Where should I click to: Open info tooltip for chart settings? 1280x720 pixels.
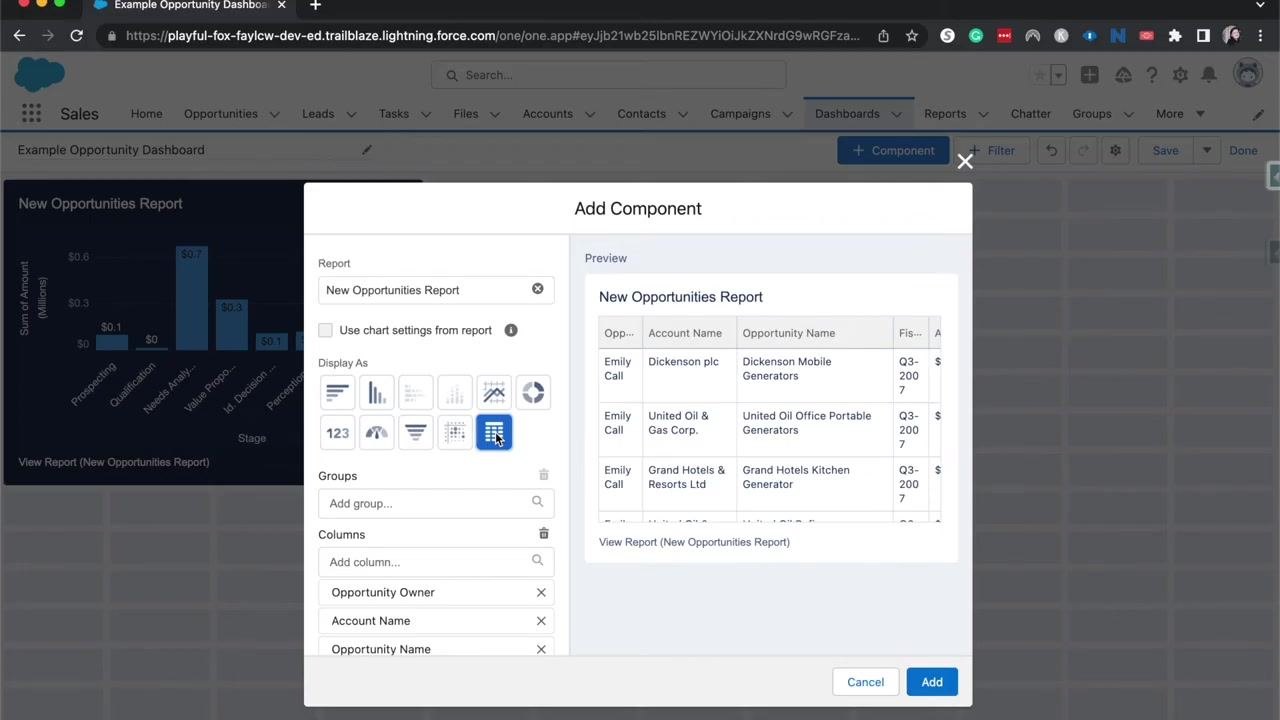tap(511, 330)
